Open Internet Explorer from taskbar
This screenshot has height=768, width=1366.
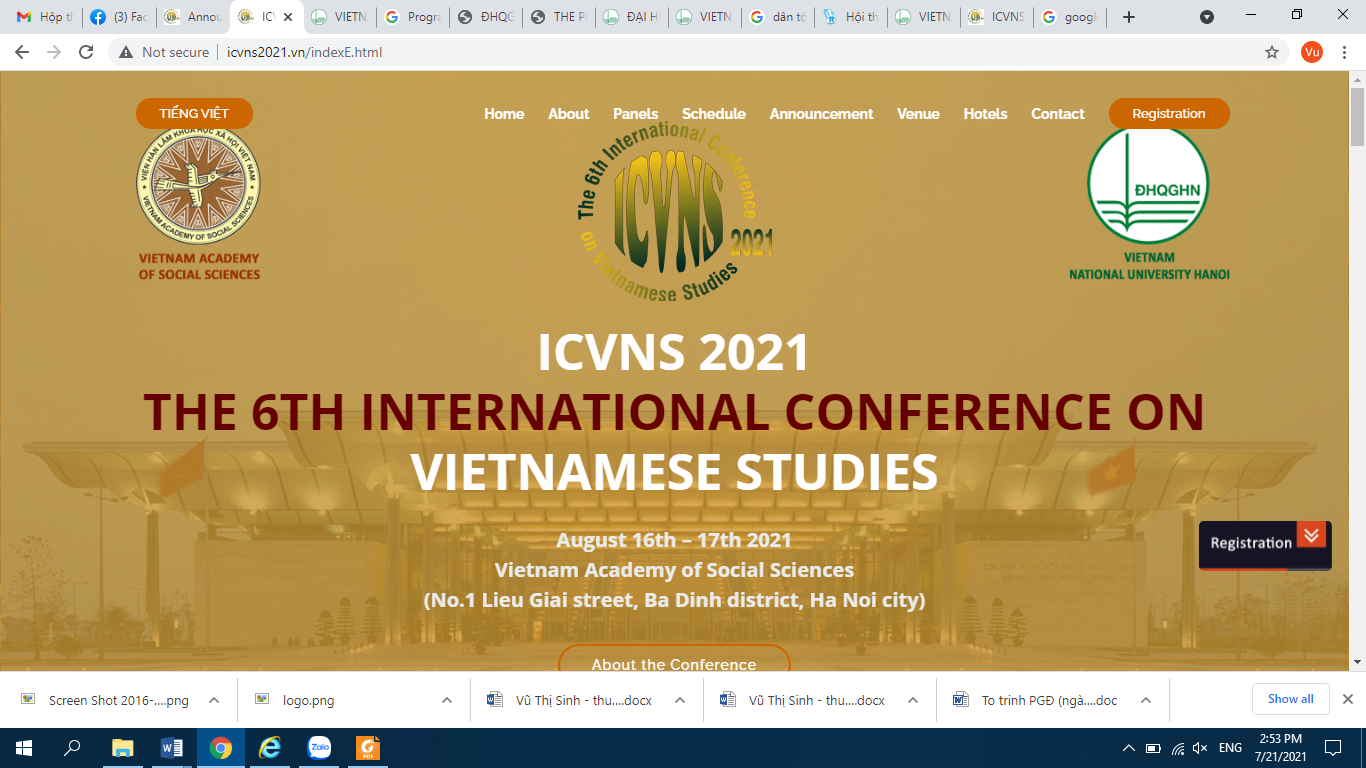[270, 747]
